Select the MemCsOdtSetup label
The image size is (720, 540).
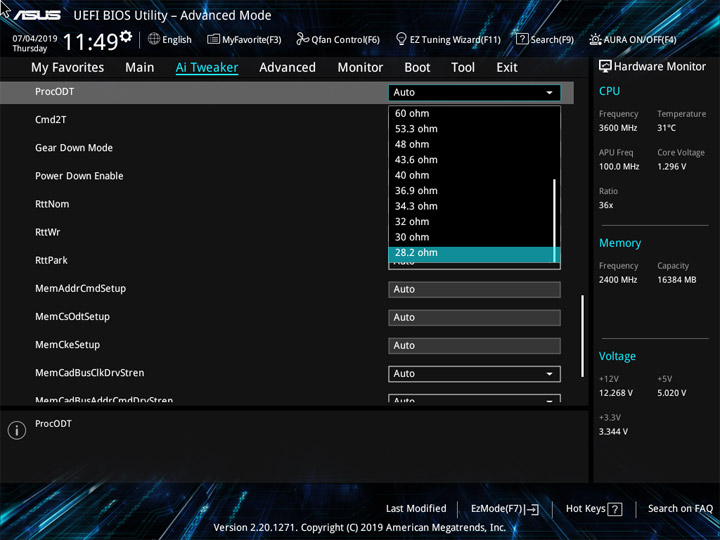coord(73,316)
